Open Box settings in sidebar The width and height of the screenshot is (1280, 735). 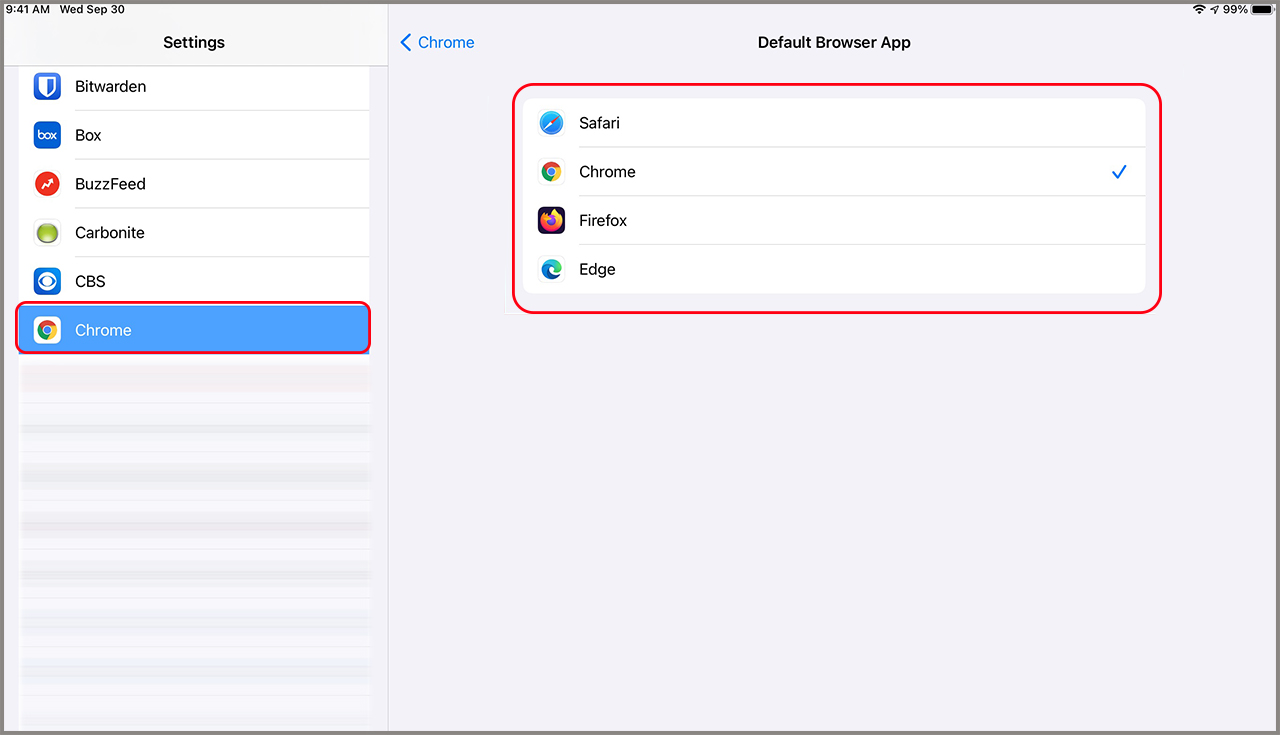pyautogui.click(x=200, y=135)
